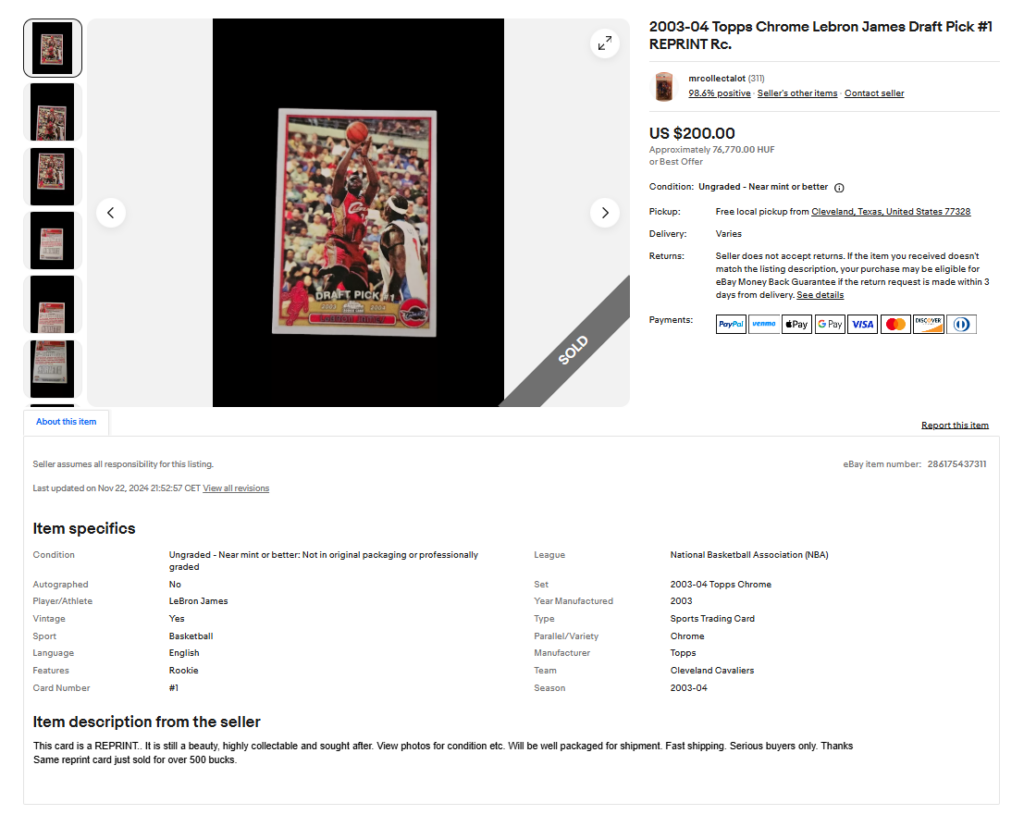
Task: Click the Mastercard payment icon
Action: pos(895,324)
